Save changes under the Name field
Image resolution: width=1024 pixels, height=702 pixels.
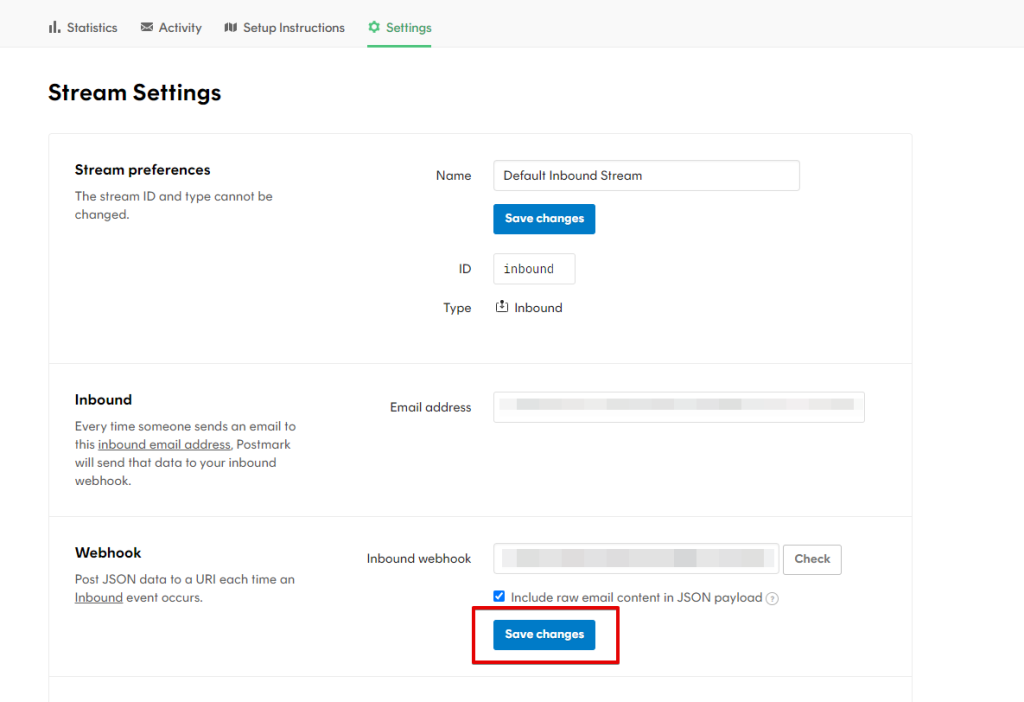[x=544, y=219]
